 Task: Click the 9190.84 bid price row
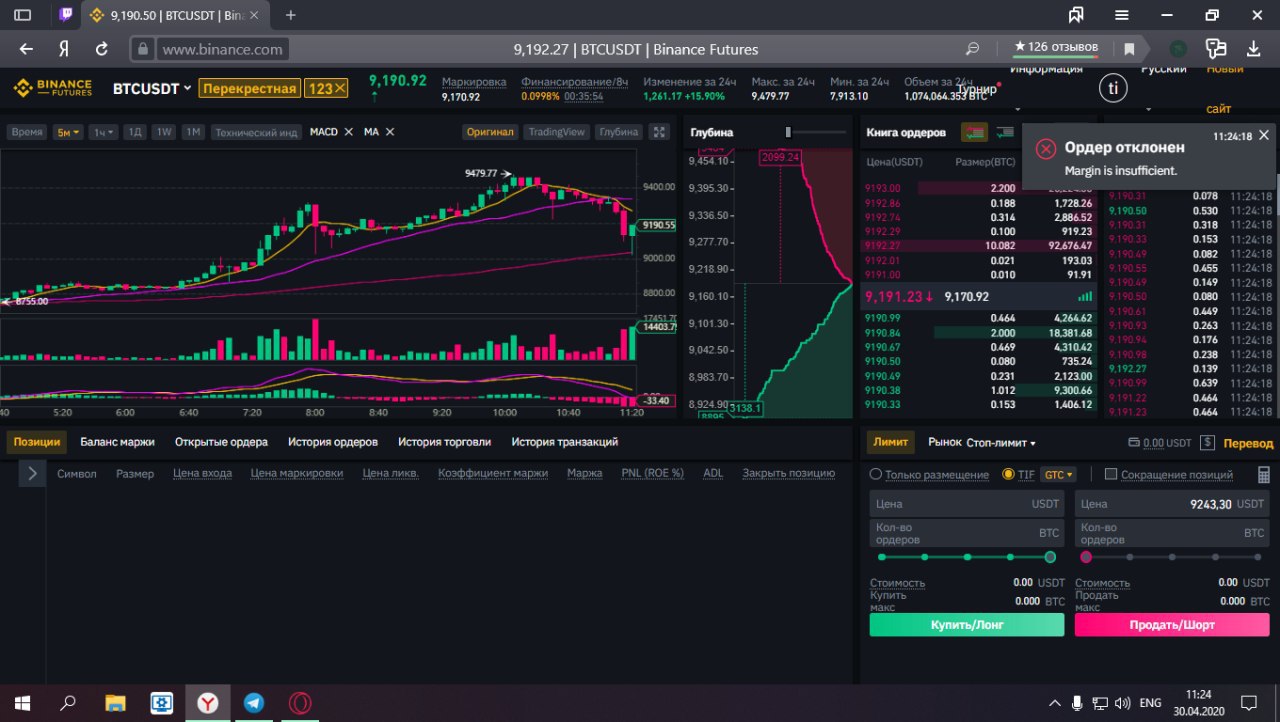[x=977, y=332]
